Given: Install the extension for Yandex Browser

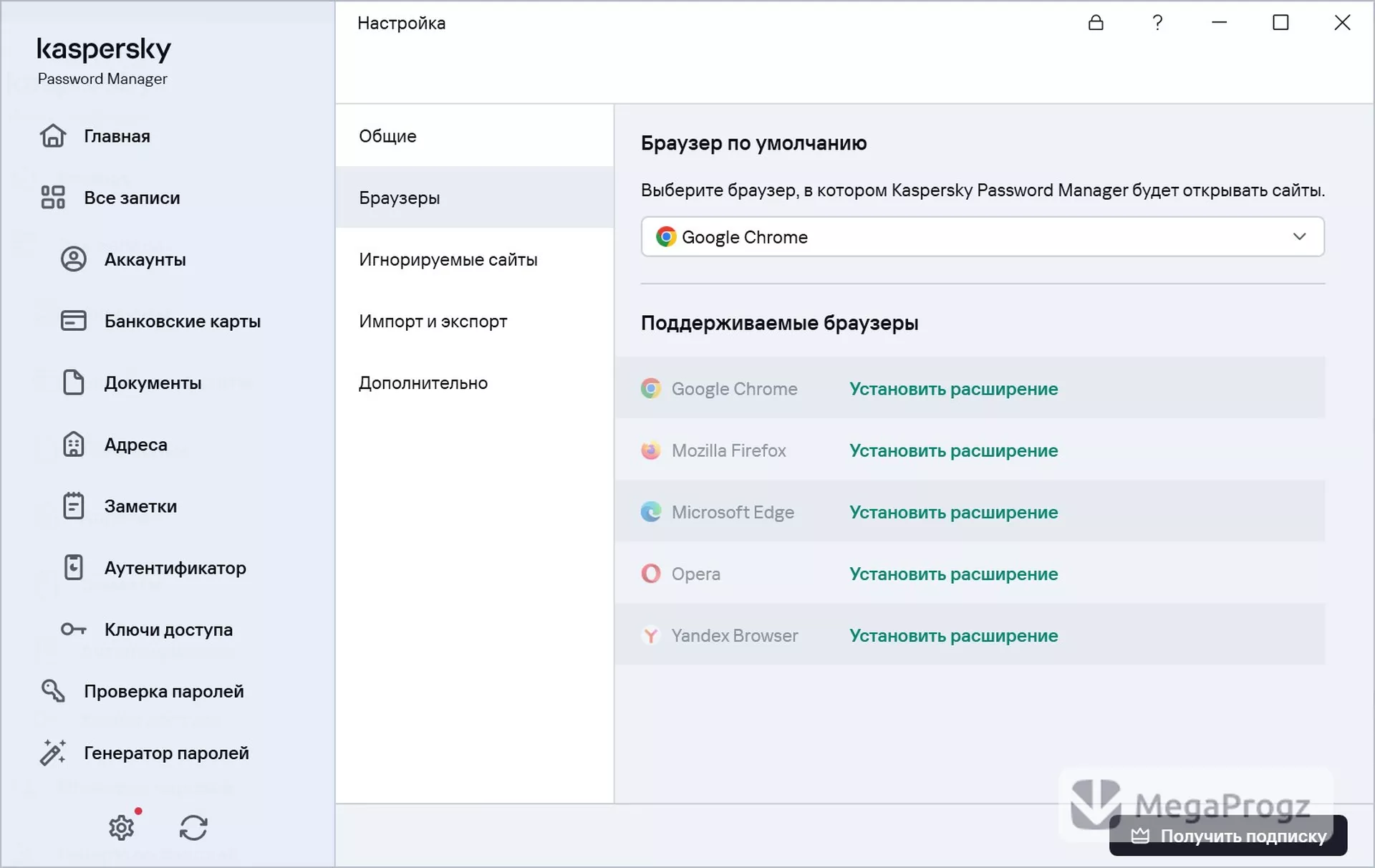Looking at the screenshot, I should (x=953, y=635).
